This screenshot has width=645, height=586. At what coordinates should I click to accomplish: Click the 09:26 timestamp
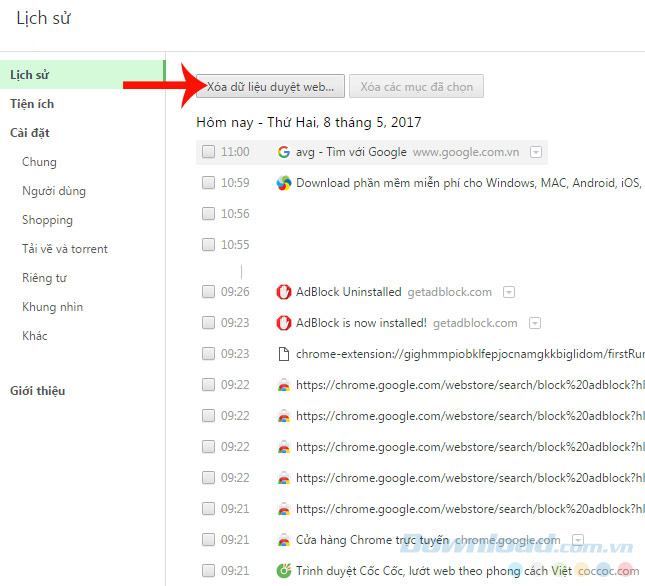coord(235,292)
